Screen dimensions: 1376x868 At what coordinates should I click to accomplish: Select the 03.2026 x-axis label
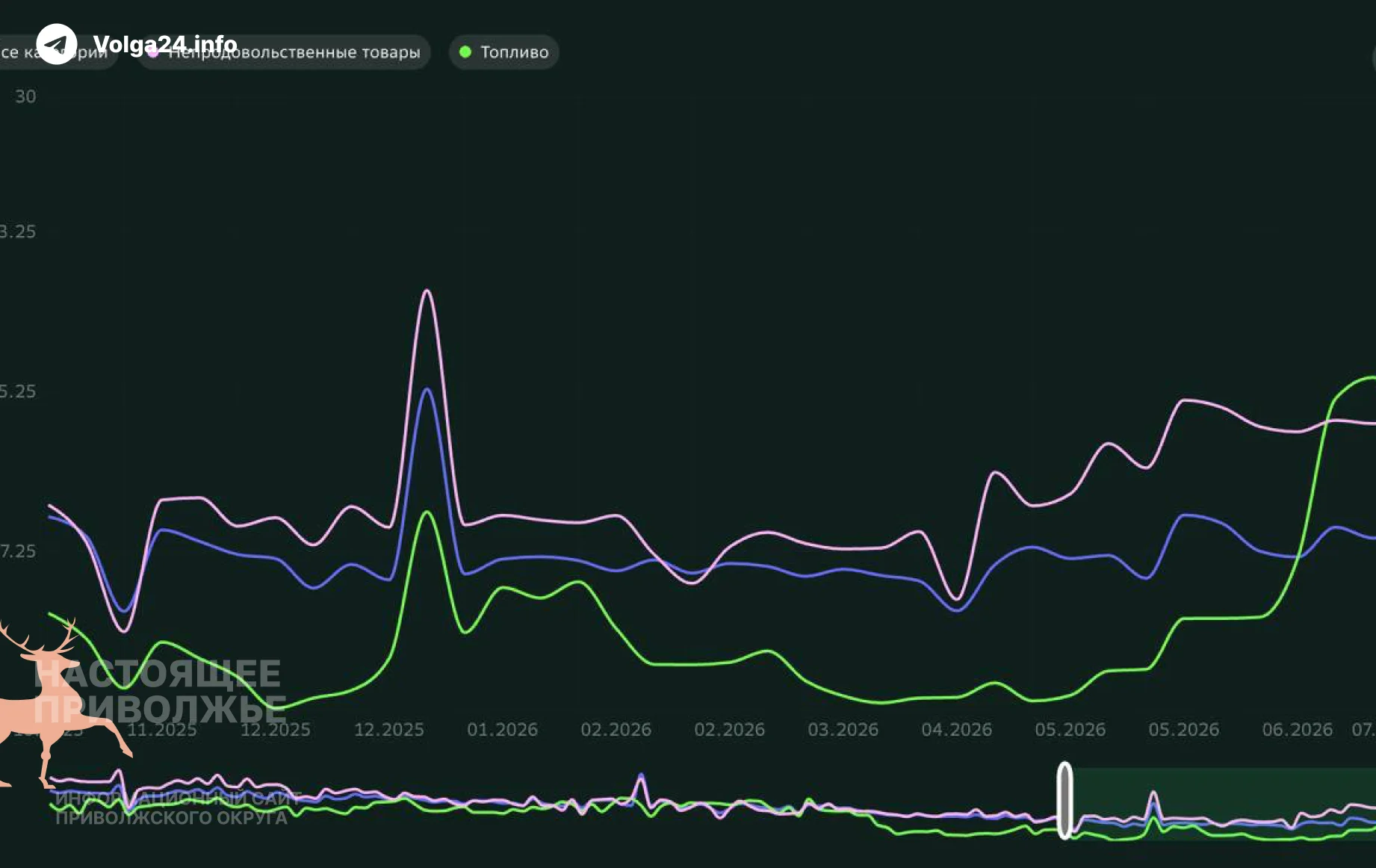click(843, 729)
